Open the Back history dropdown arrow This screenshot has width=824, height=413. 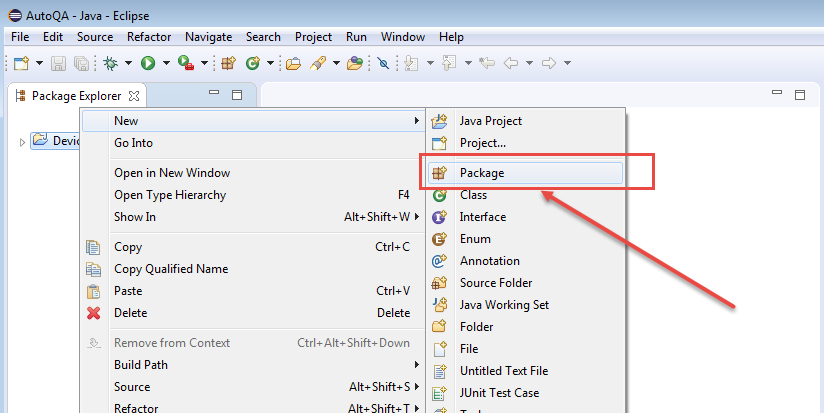point(529,63)
